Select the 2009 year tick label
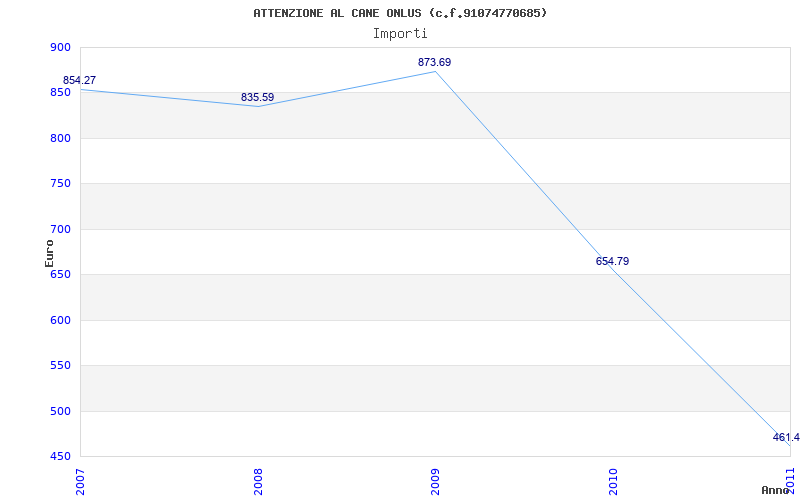This screenshot has width=800, height=500. (x=436, y=480)
